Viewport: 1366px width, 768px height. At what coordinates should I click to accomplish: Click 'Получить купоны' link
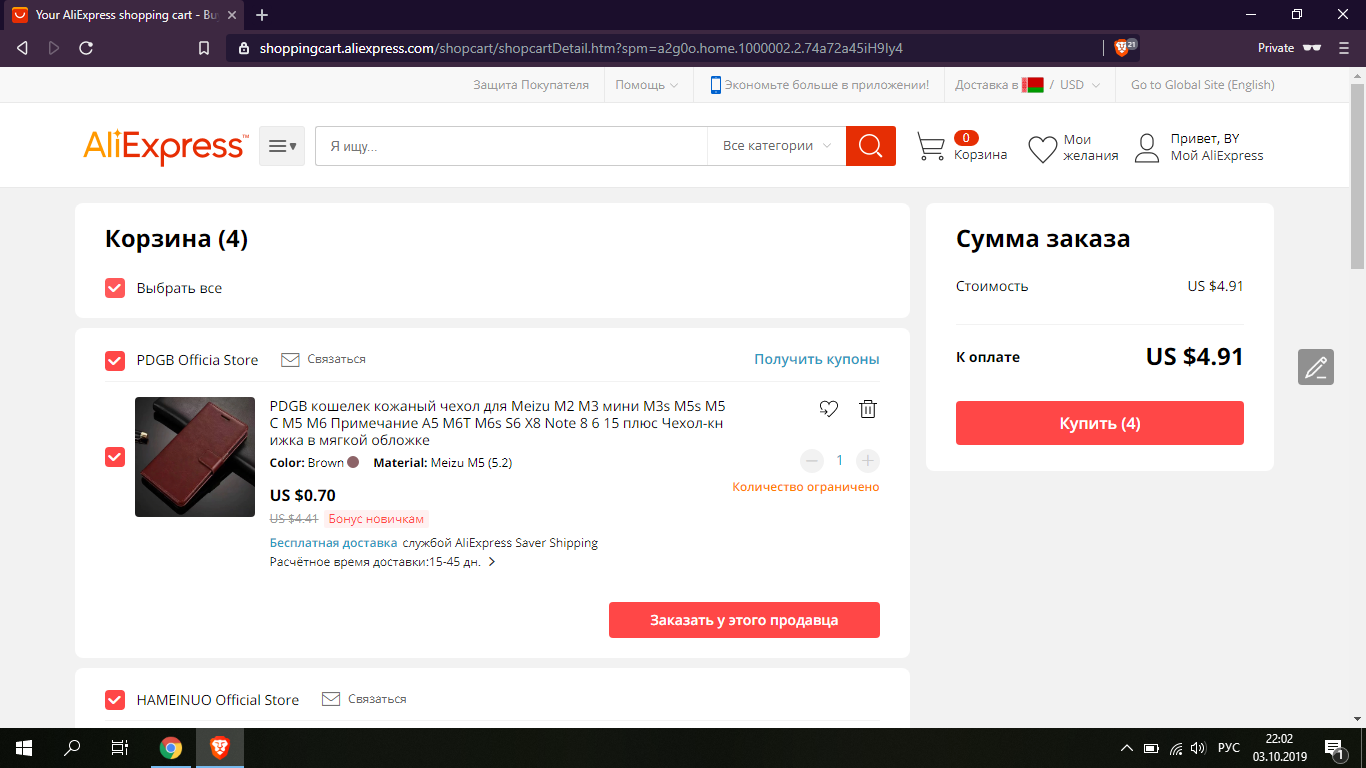click(x=817, y=359)
